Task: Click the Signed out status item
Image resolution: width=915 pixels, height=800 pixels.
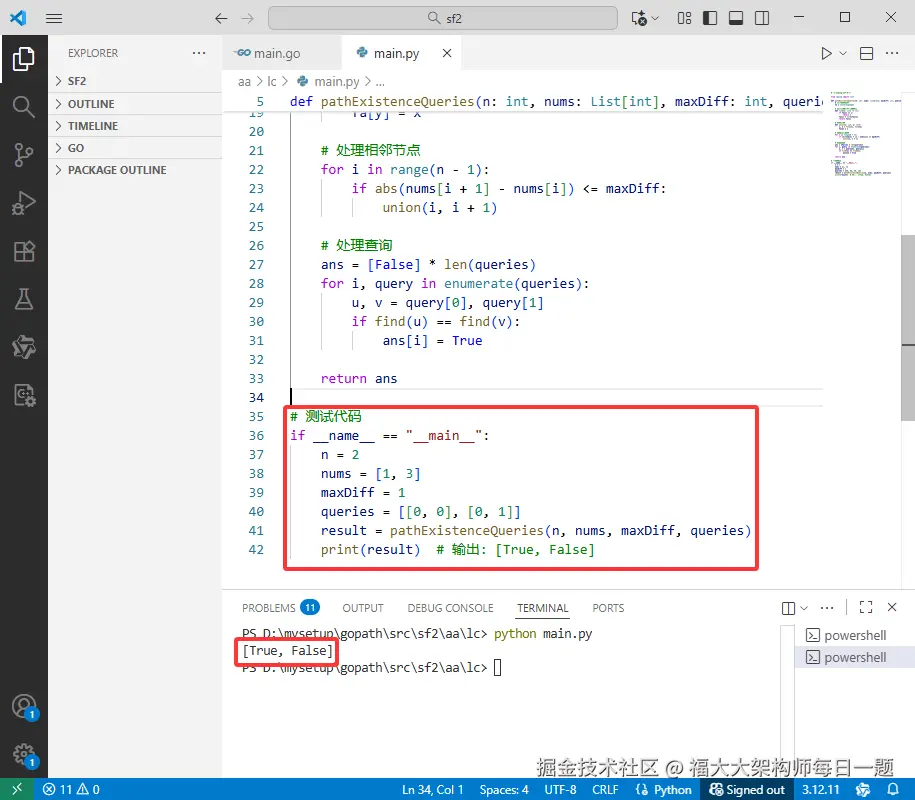Action: (747, 789)
